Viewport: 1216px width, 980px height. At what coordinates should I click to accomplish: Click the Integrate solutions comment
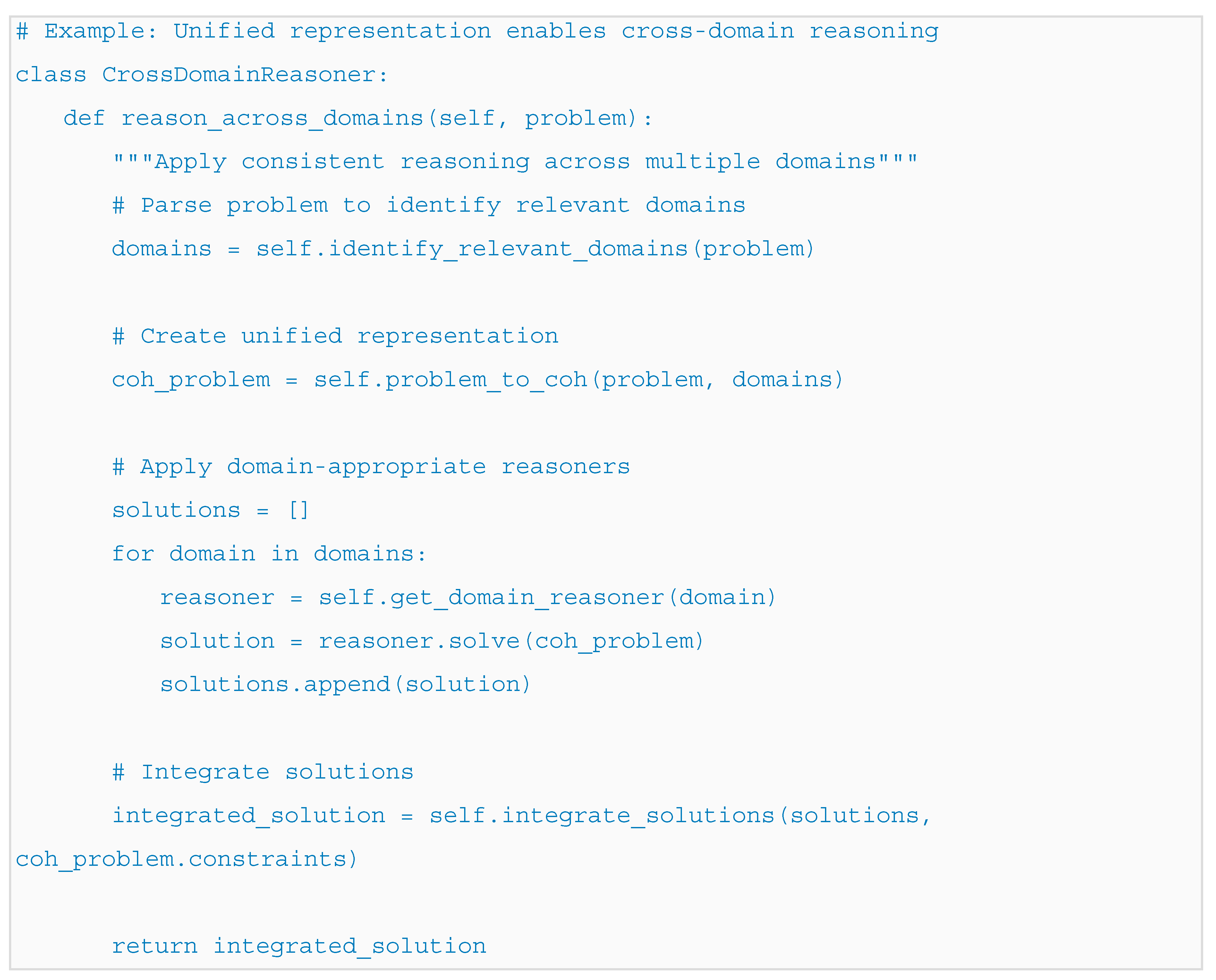pyautogui.click(x=262, y=772)
